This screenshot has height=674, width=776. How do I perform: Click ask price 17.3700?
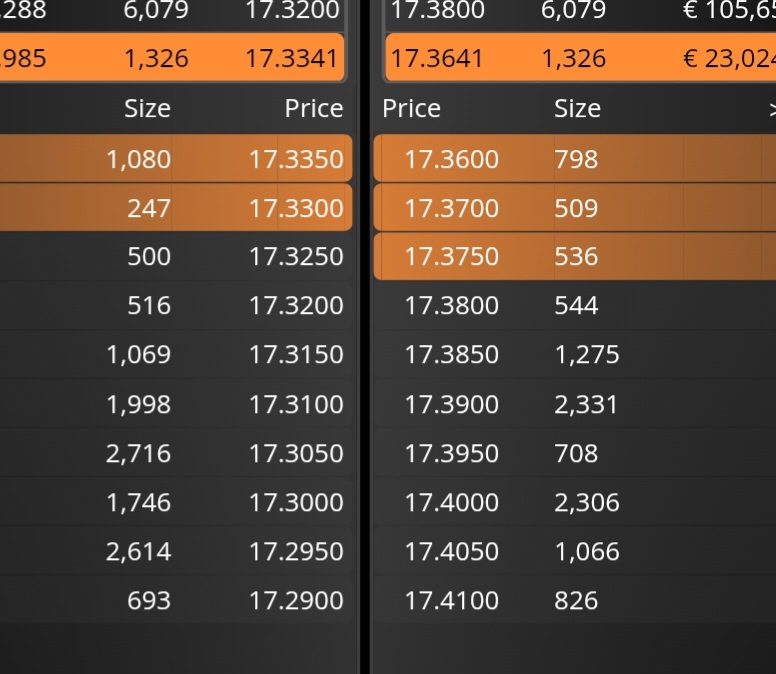point(451,208)
